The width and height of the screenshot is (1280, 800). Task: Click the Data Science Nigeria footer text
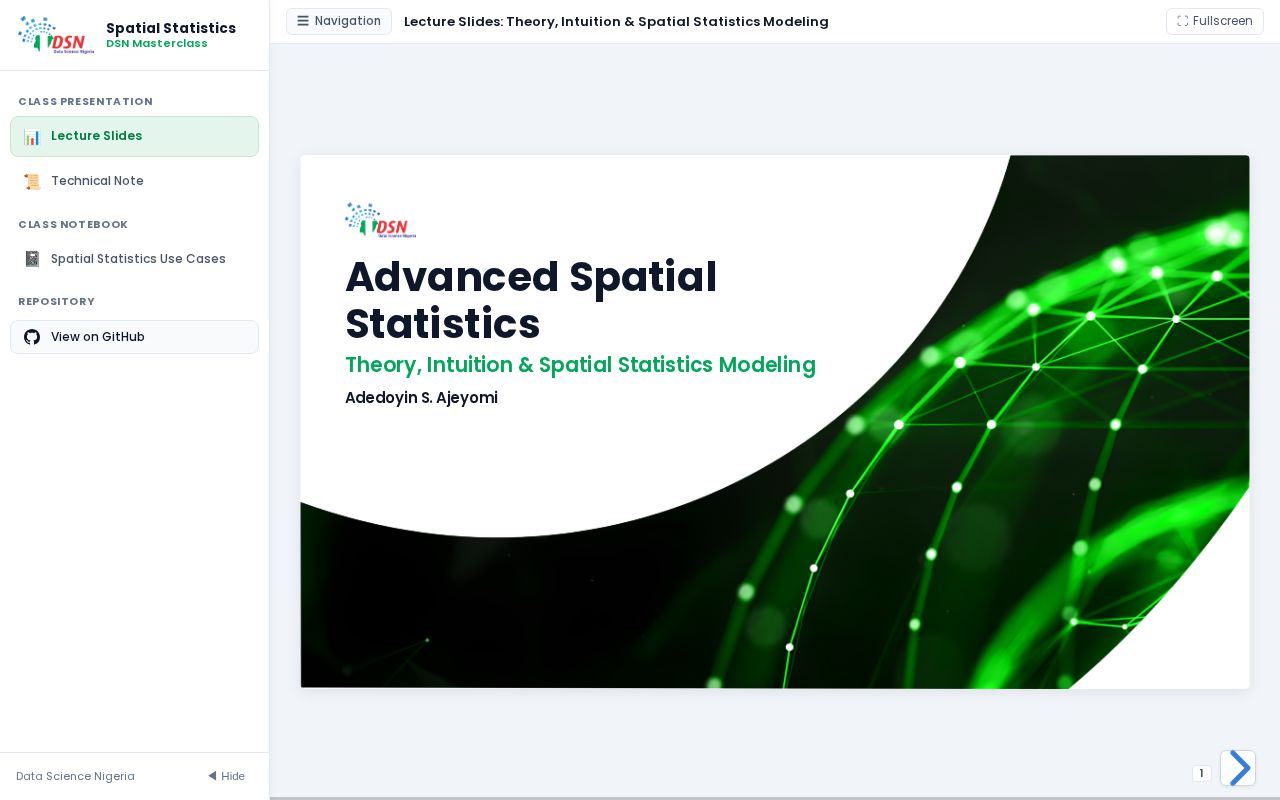tap(75, 776)
